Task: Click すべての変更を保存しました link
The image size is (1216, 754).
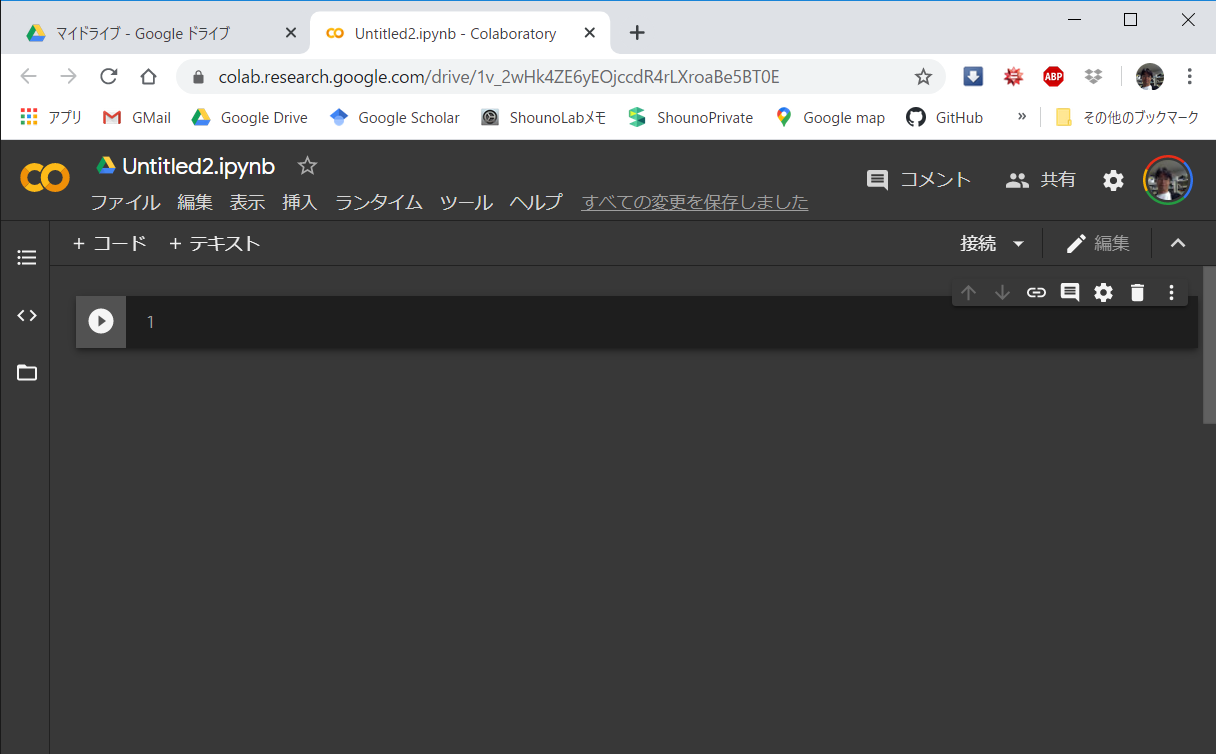Action: [x=695, y=202]
